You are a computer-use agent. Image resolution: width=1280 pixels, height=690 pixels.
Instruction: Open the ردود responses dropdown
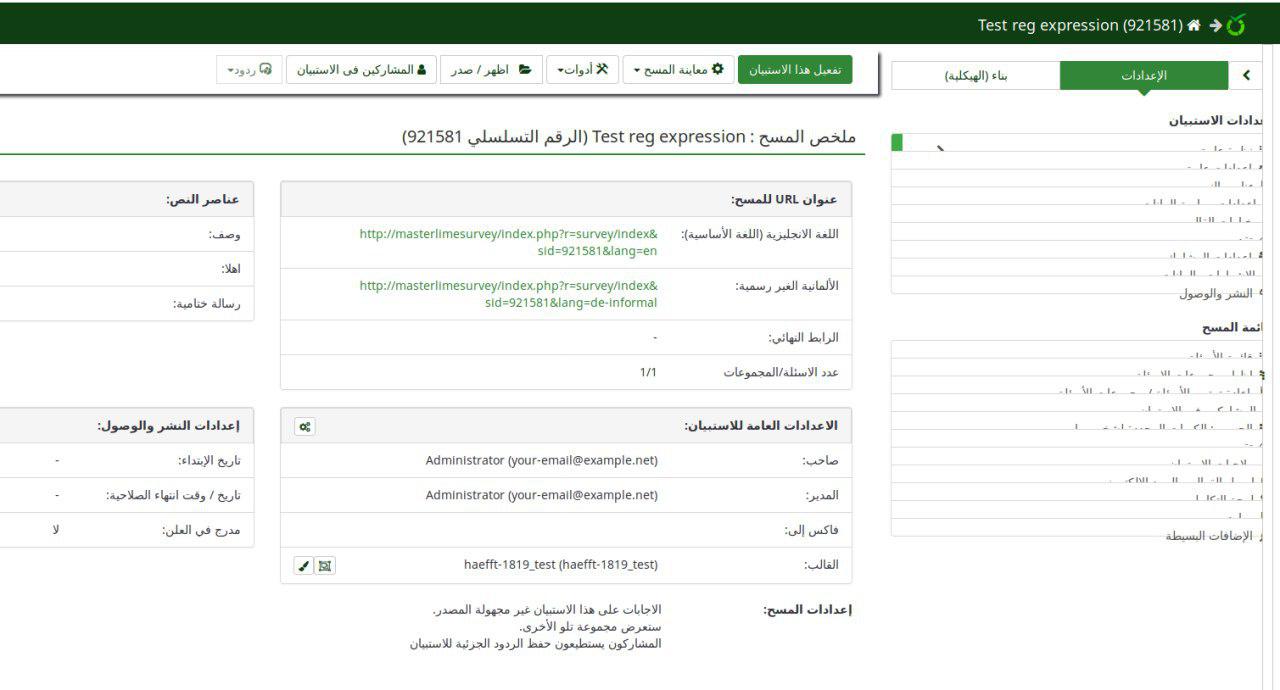tap(250, 70)
